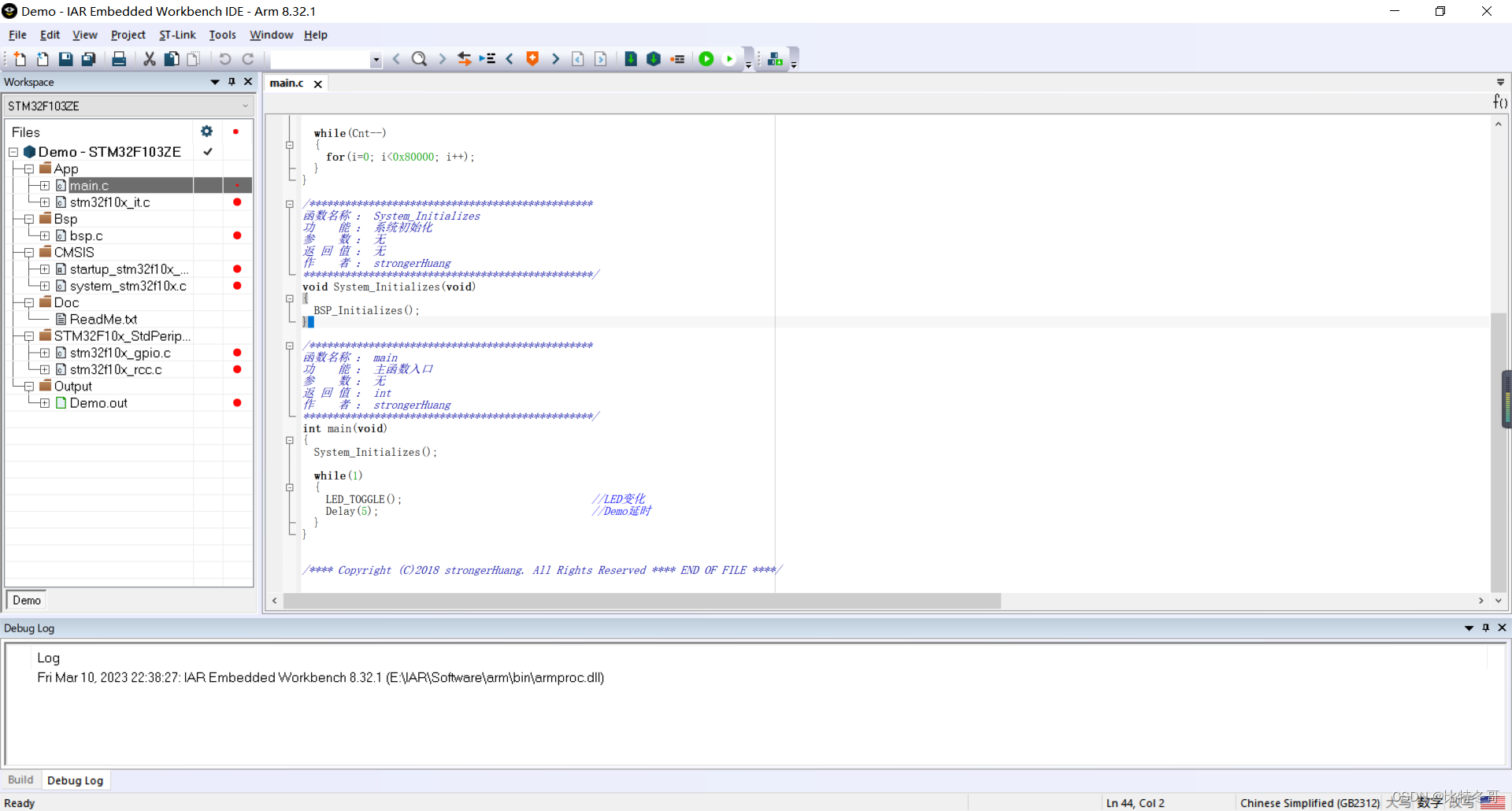
Task: Navigate forward in the editor history
Action: pos(601,59)
